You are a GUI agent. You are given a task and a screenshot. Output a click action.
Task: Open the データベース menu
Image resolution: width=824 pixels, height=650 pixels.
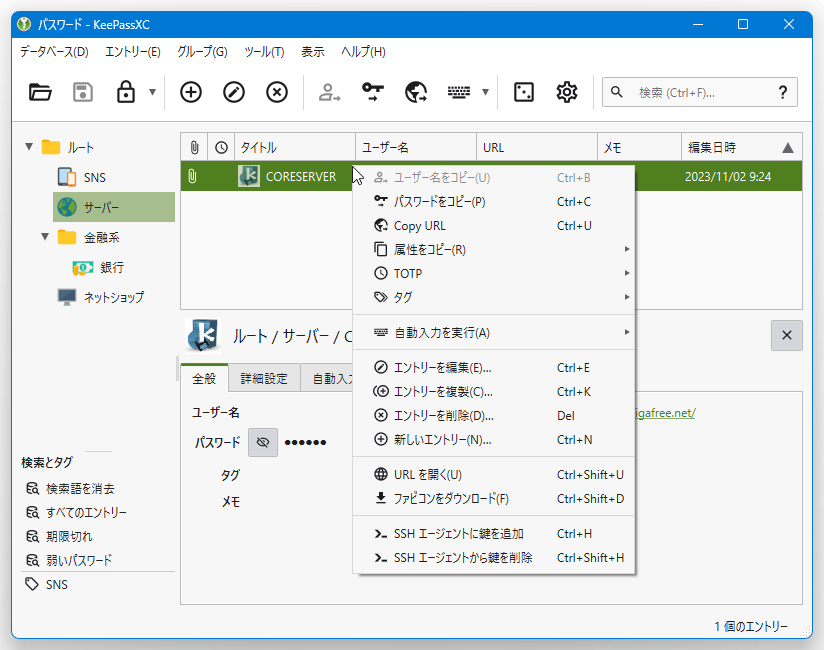[54, 51]
